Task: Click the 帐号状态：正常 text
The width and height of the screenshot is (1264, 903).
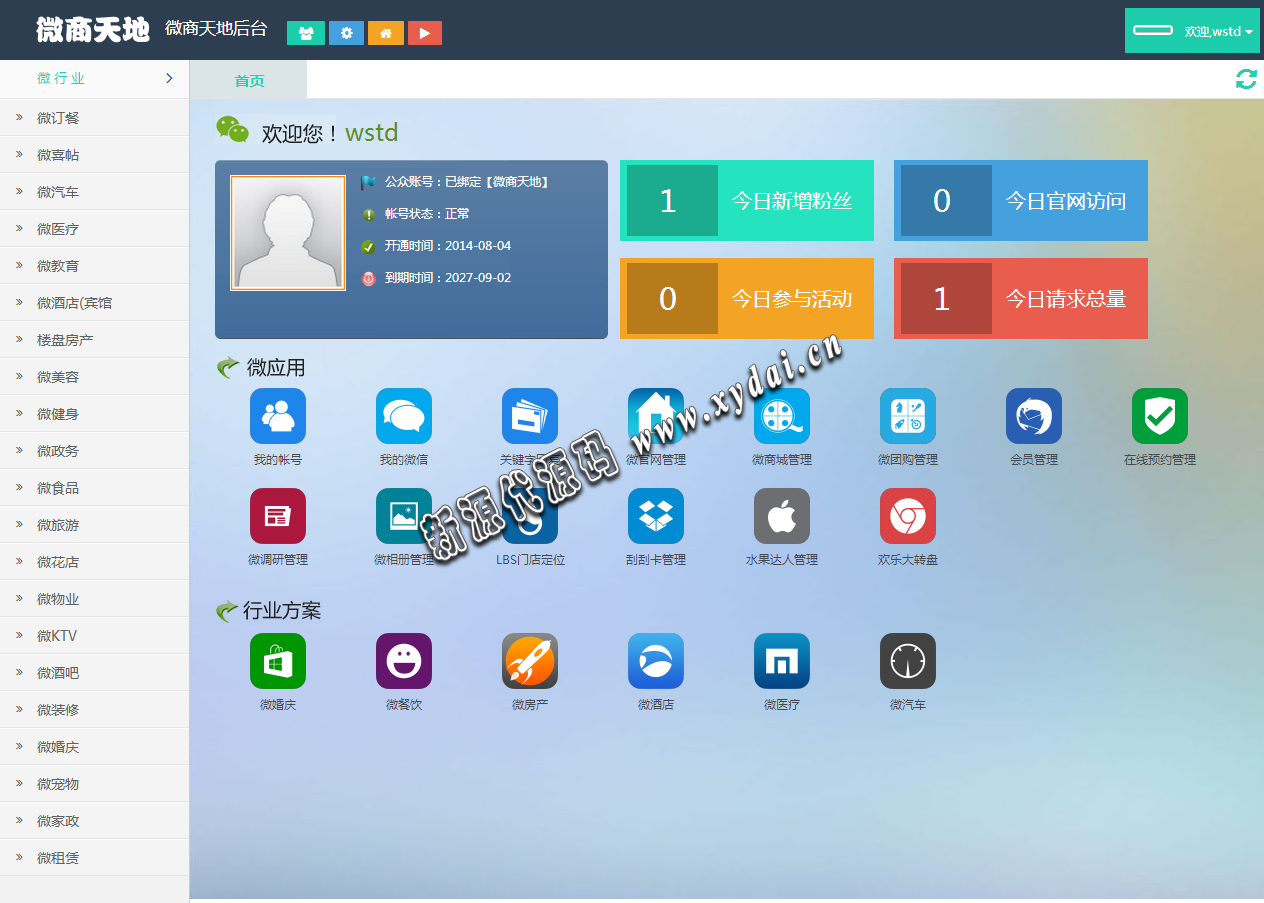Action: click(427, 214)
